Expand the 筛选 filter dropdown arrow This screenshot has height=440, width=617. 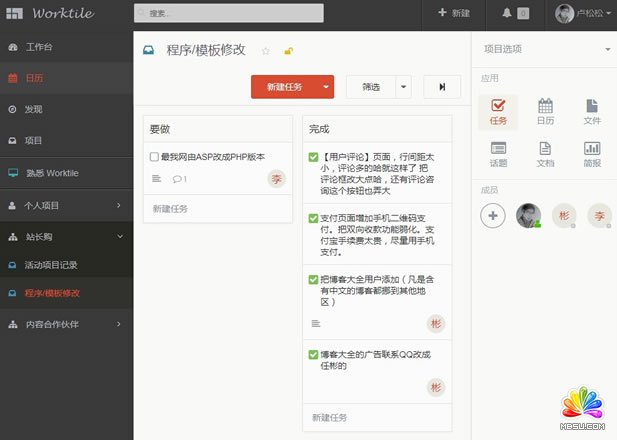(403, 87)
